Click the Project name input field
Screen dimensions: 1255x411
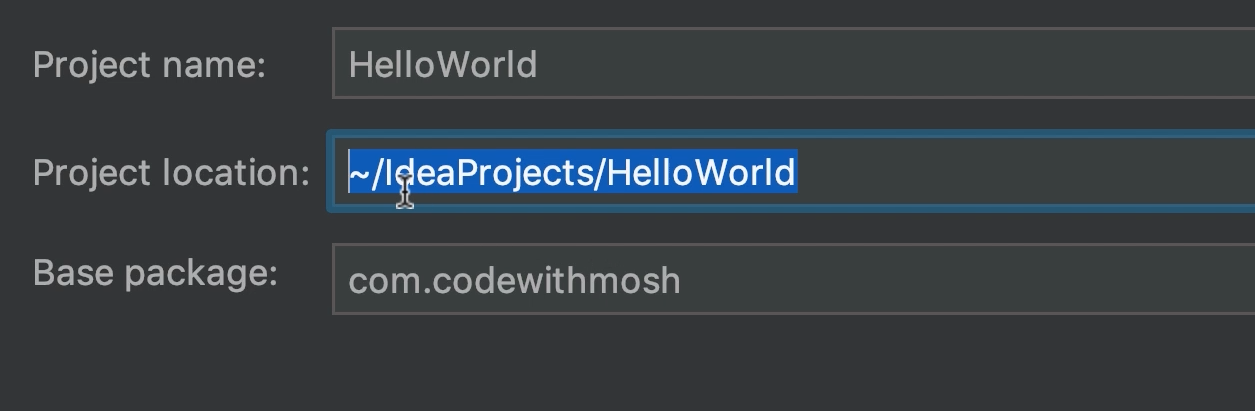point(790,65)
